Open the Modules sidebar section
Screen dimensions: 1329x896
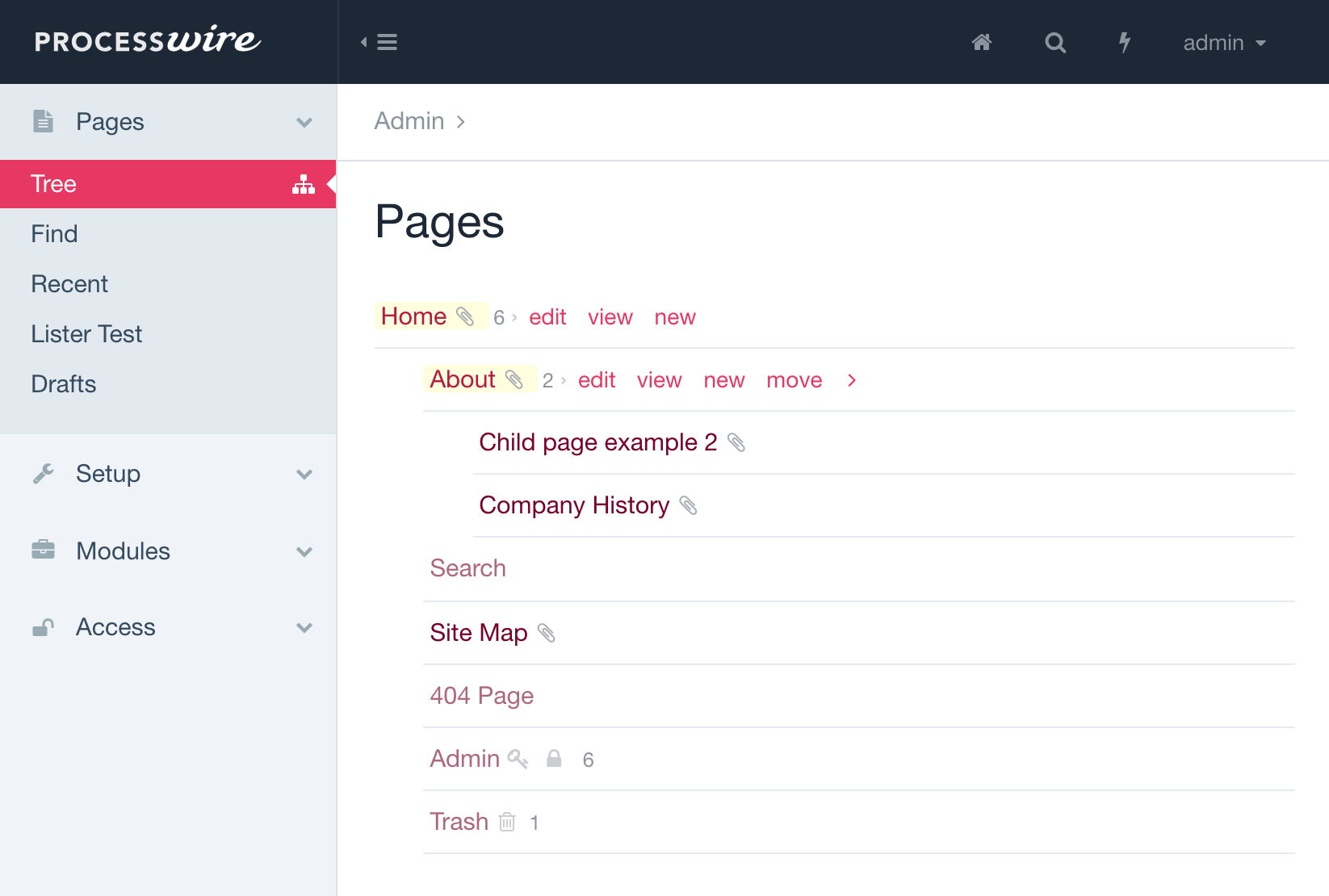click(123, 551)
